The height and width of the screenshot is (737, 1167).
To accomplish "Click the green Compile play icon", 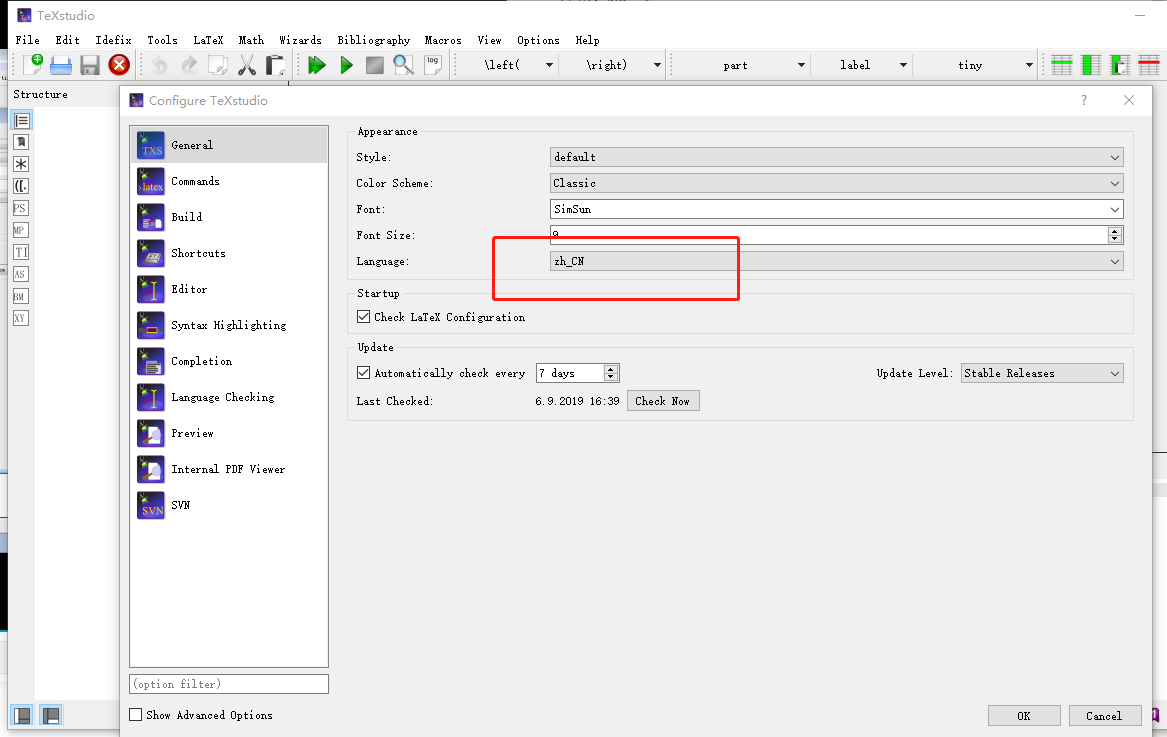I will click(x=346, y=65).
